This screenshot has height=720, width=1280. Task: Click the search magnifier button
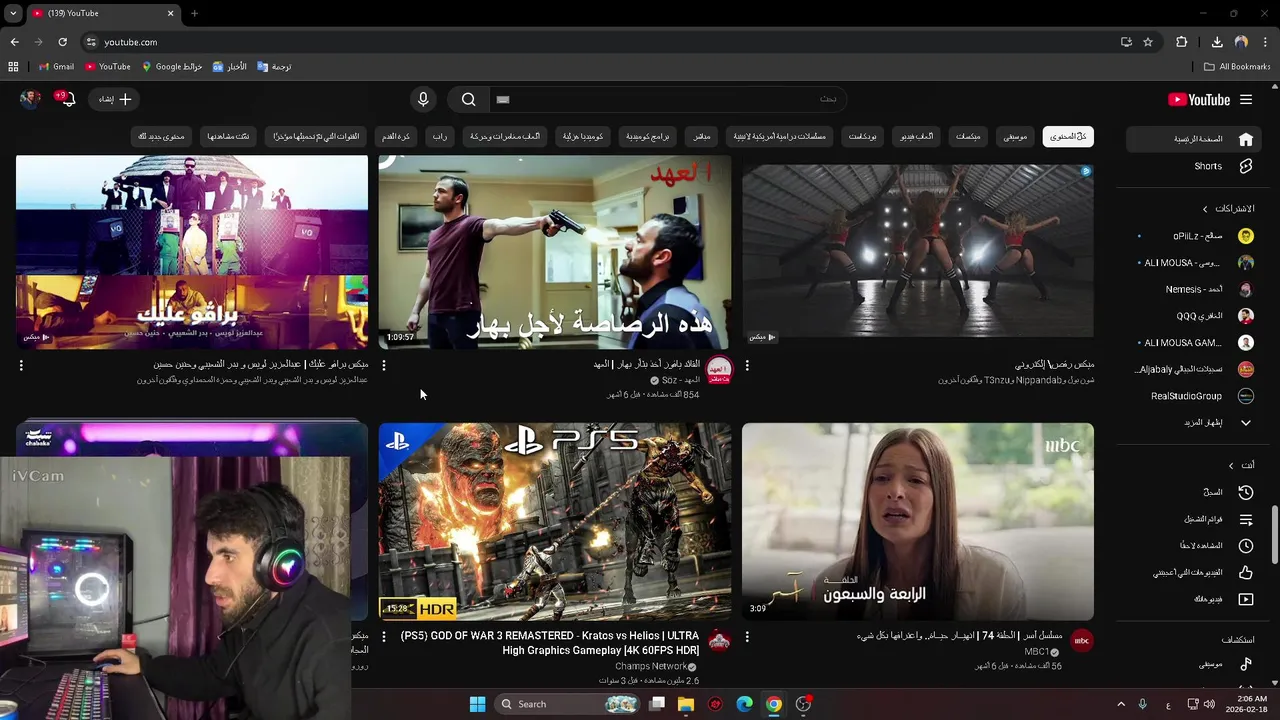click(468, 99)
